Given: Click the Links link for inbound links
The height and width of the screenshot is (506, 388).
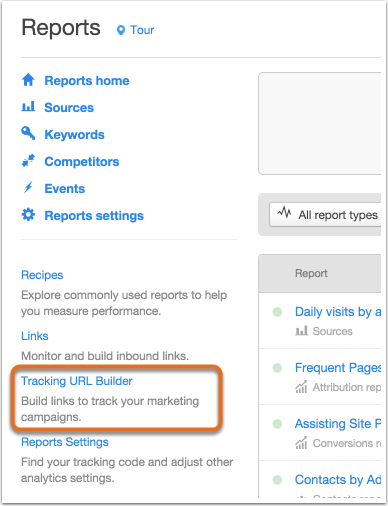Looking at the screenshot, I should coord(35,336).
